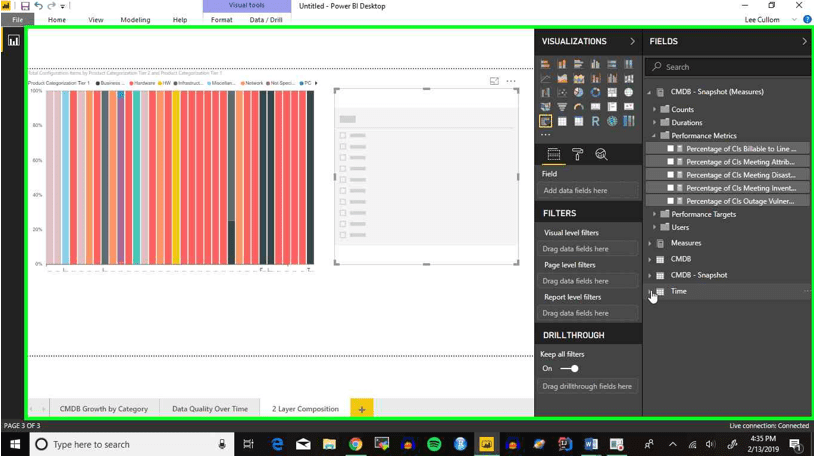This screenshot has width=816, height=456.
Task: Select the Pie chart visualization
Action: 579,93
